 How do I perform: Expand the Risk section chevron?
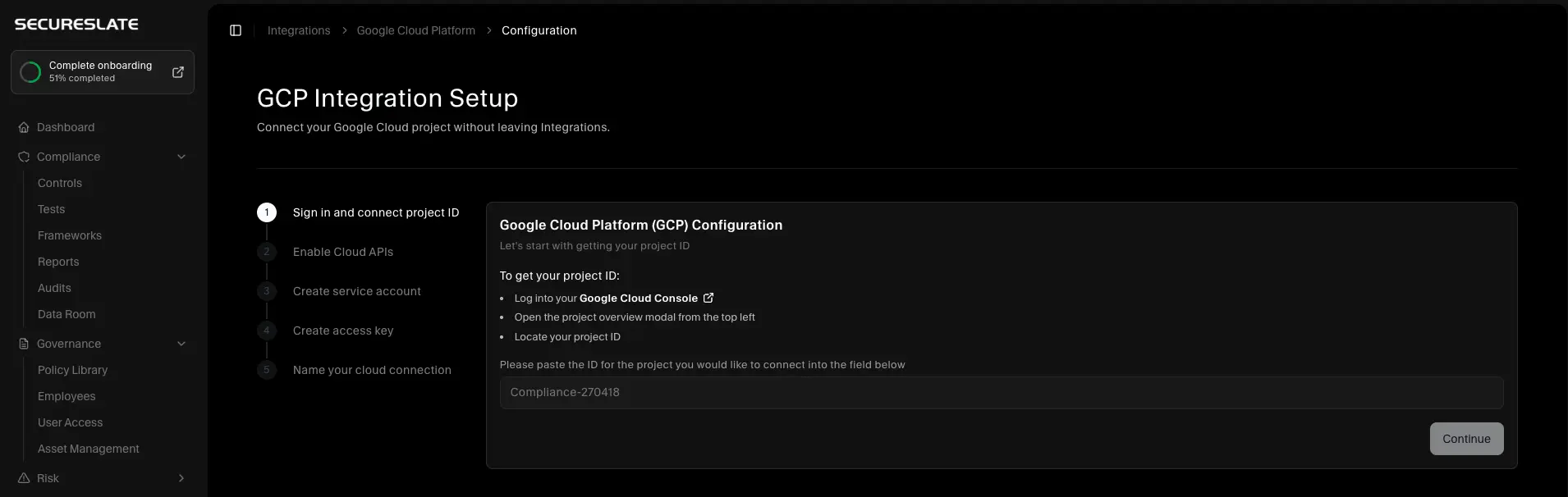(181, 478)
